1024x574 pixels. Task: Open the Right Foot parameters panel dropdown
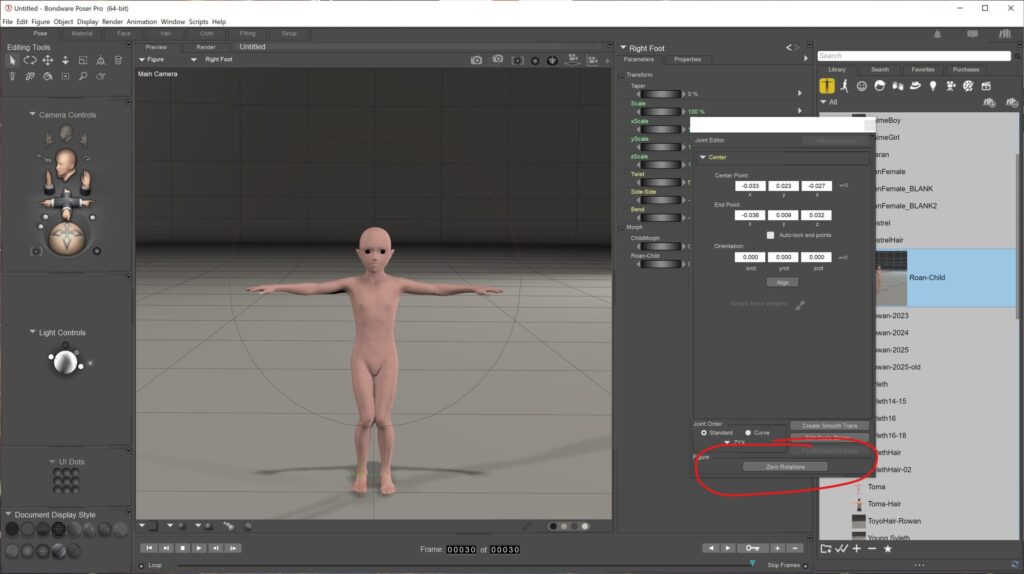[623, 48]
